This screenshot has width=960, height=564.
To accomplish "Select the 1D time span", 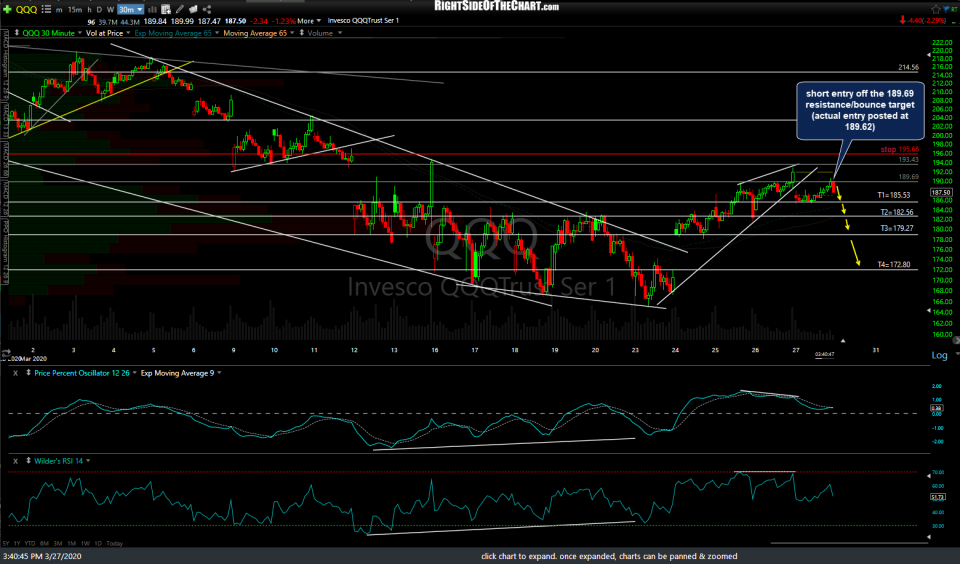I will [98, 543].
